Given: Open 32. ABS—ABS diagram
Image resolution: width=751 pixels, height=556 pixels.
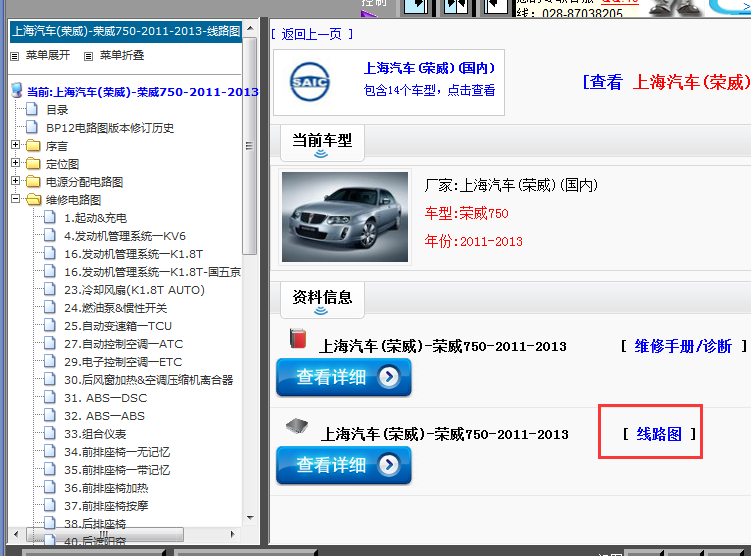Looking at the screenshot, I should point(104,416).
